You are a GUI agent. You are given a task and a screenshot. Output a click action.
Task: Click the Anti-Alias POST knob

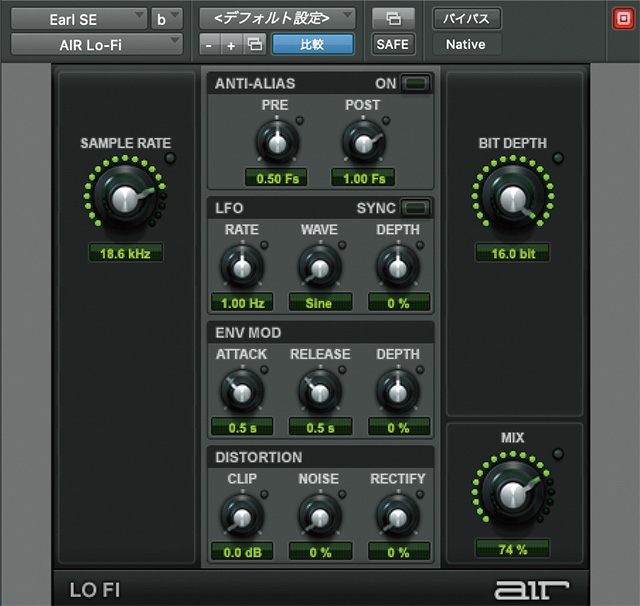pyautogui.click(x=363, y=142)
